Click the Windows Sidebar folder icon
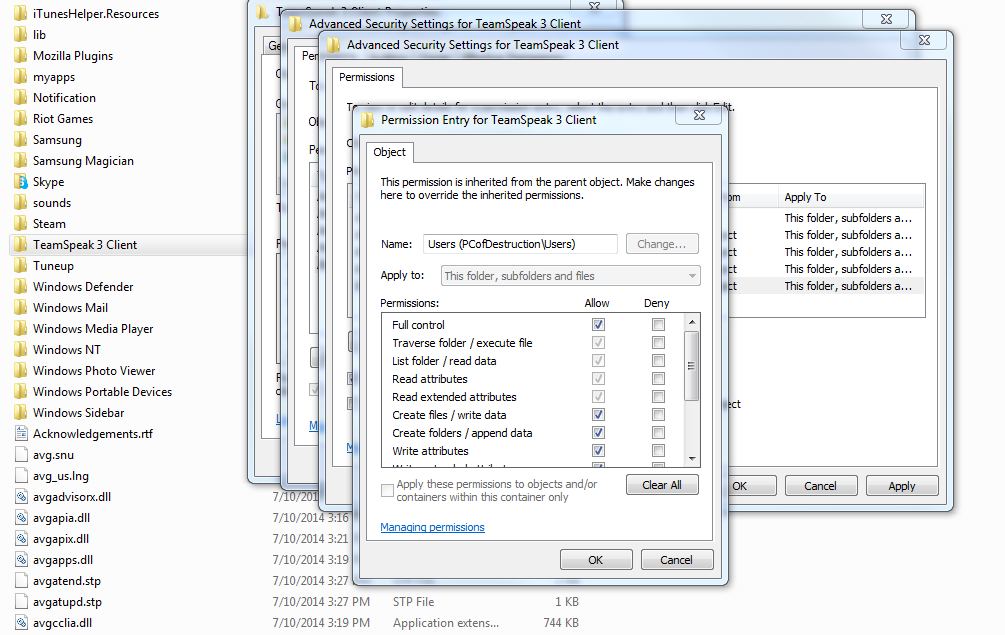 [x=21, y=413]
